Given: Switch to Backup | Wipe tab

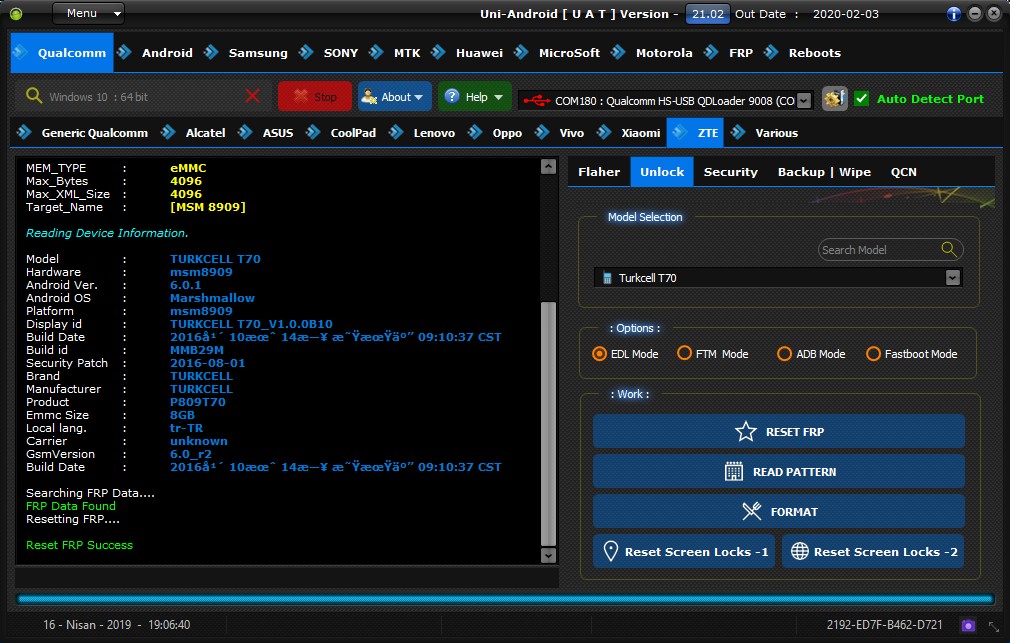Looking at the screenshot, I should [x=824, y=172].
